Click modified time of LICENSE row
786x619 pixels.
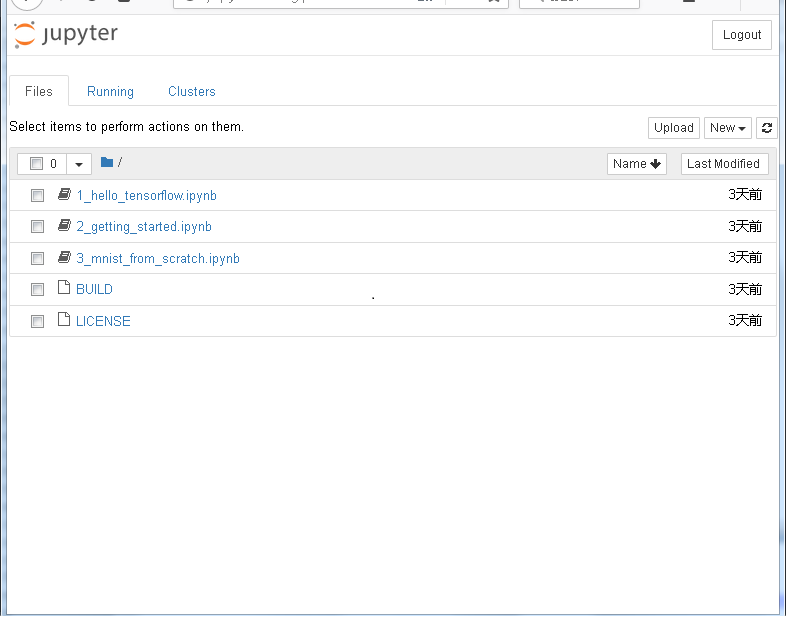(x=745, y=320)
